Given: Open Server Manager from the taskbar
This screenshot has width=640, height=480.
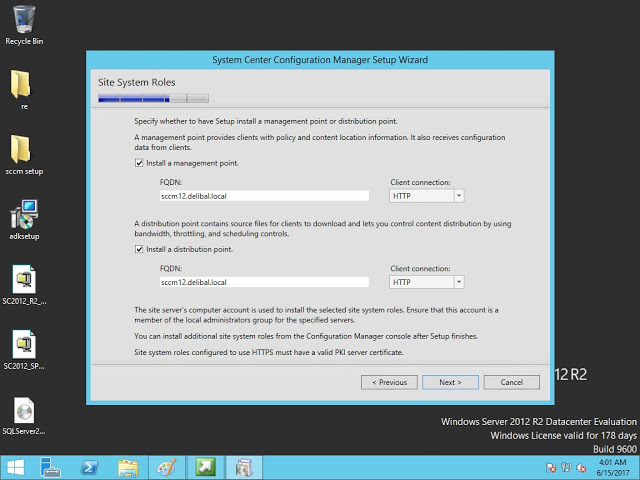Looking at the screenshot, I should click(50, 467).
